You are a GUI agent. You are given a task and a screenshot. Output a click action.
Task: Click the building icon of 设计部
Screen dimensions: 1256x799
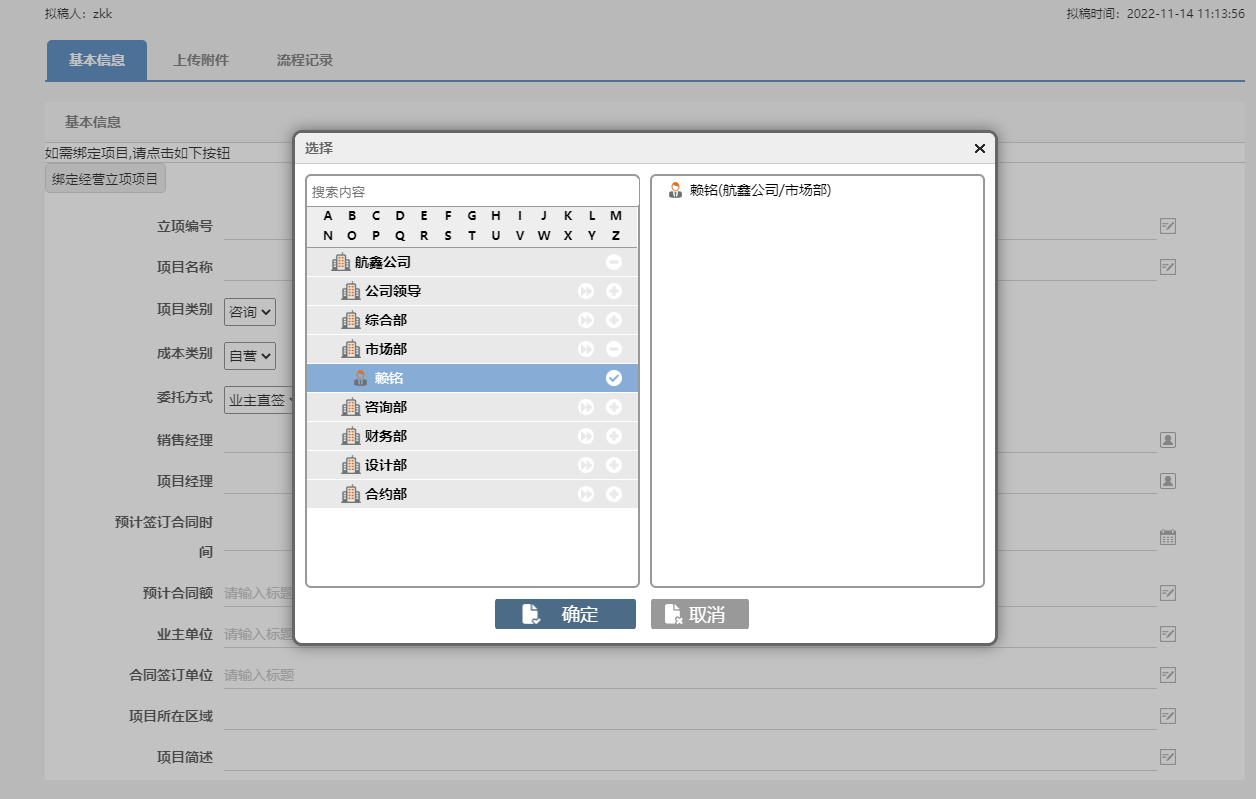pos(351,465)
